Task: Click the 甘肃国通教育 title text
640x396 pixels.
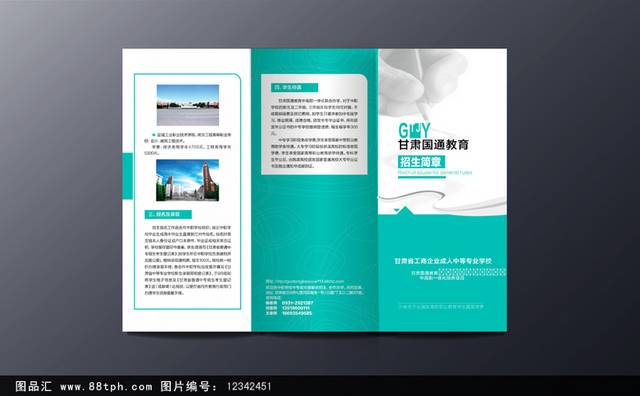Action: click(x=433, y=145)
